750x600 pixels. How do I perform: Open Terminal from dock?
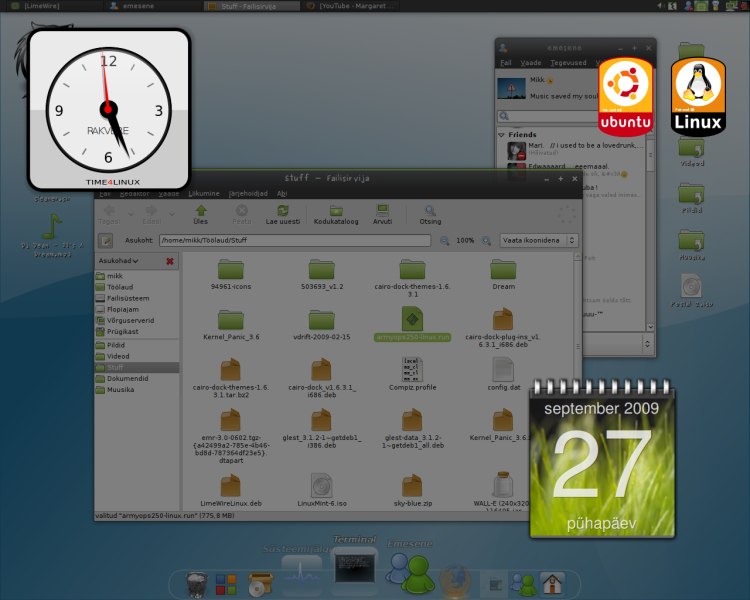click(x=354, y=568)
